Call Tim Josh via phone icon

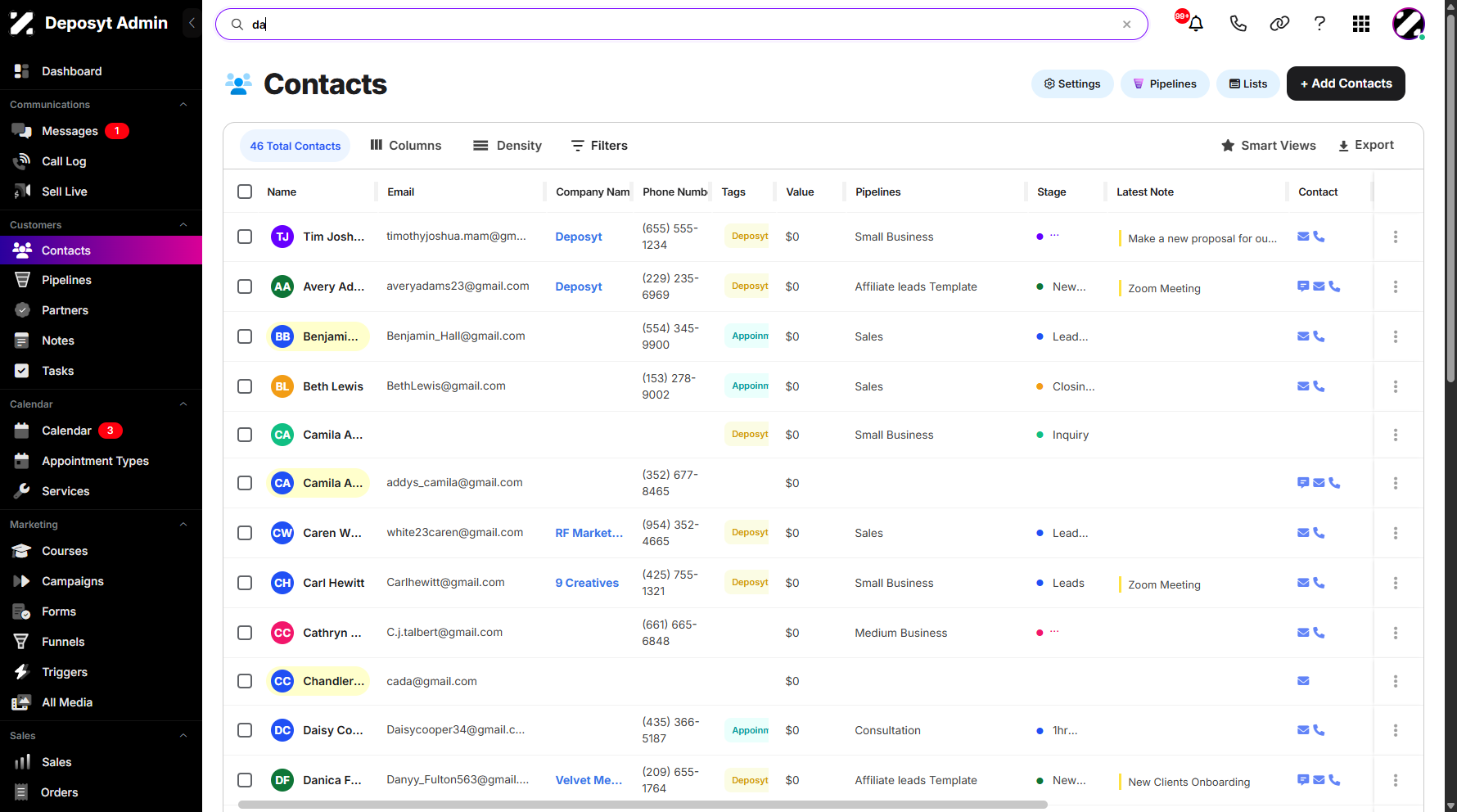click(1319, 237)
